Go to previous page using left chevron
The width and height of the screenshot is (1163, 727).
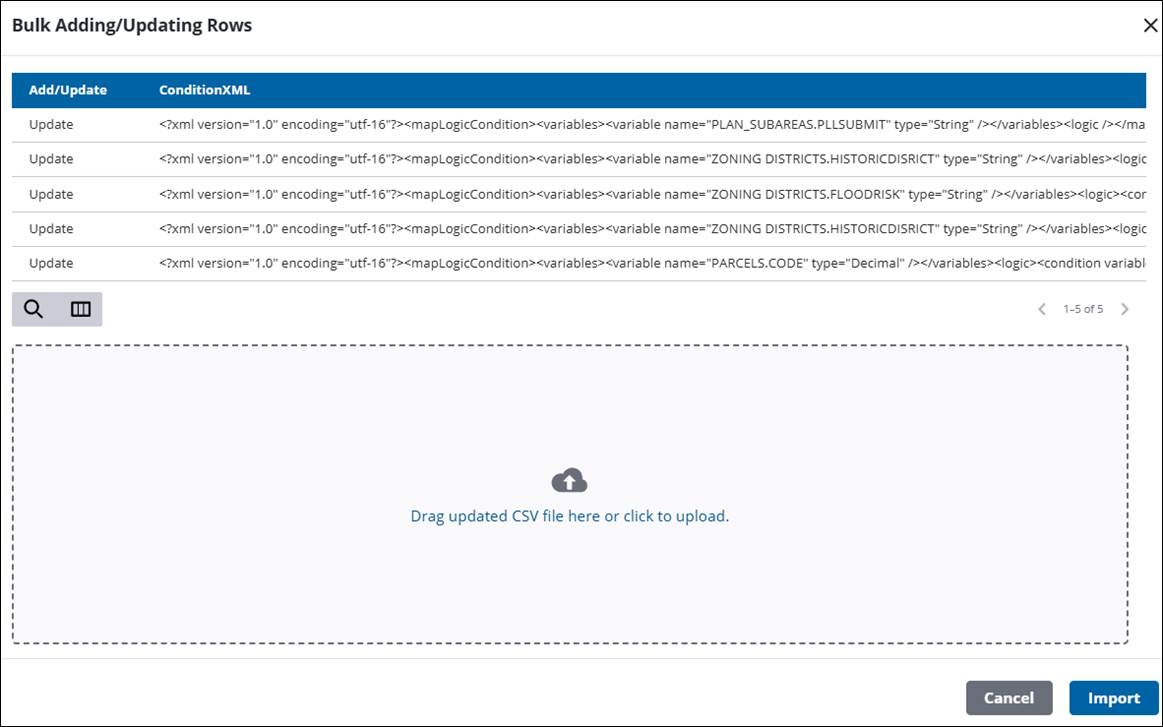pos(1041,309)
